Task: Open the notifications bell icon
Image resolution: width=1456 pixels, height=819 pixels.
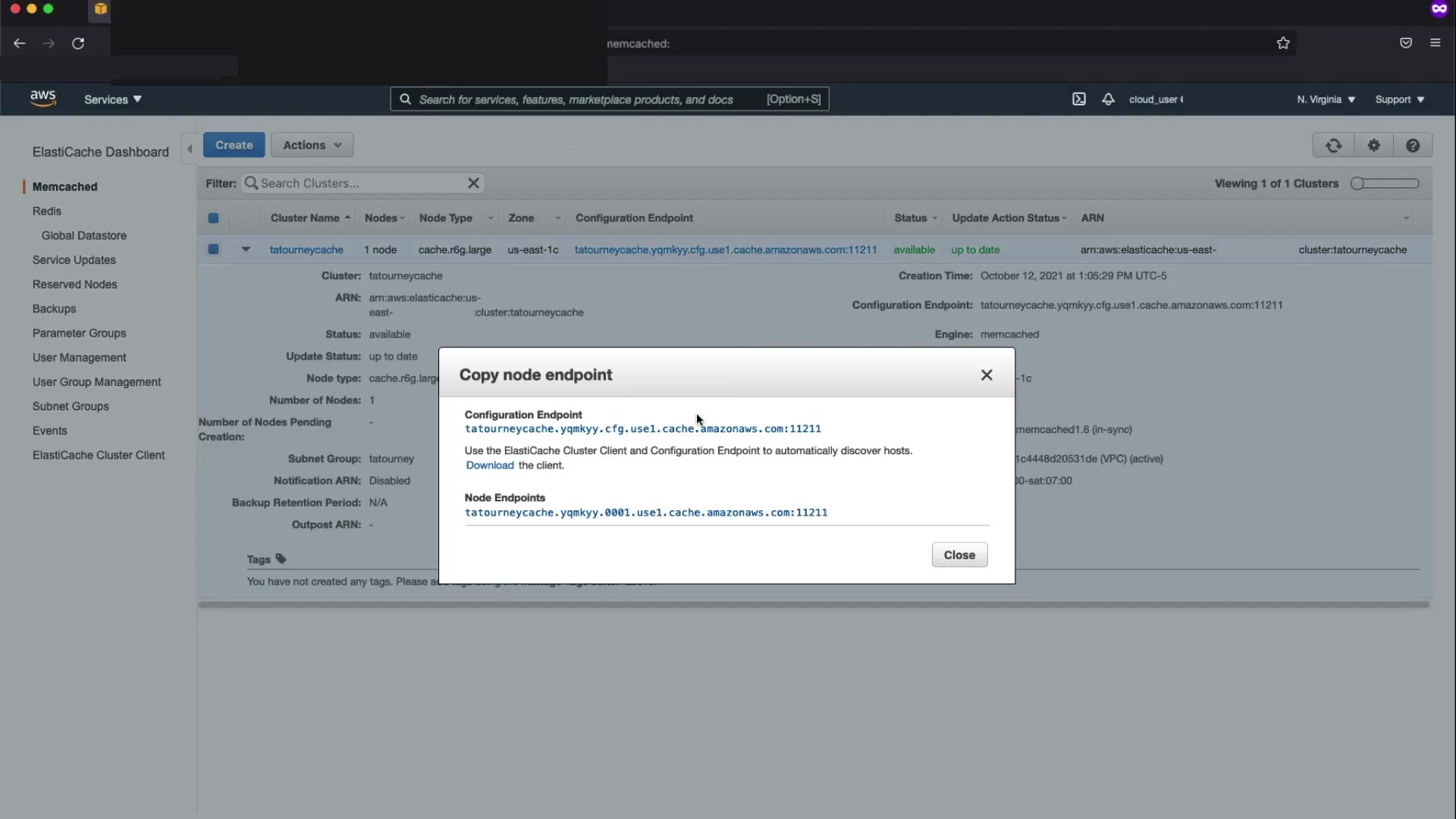Action: coord(1108,99)
